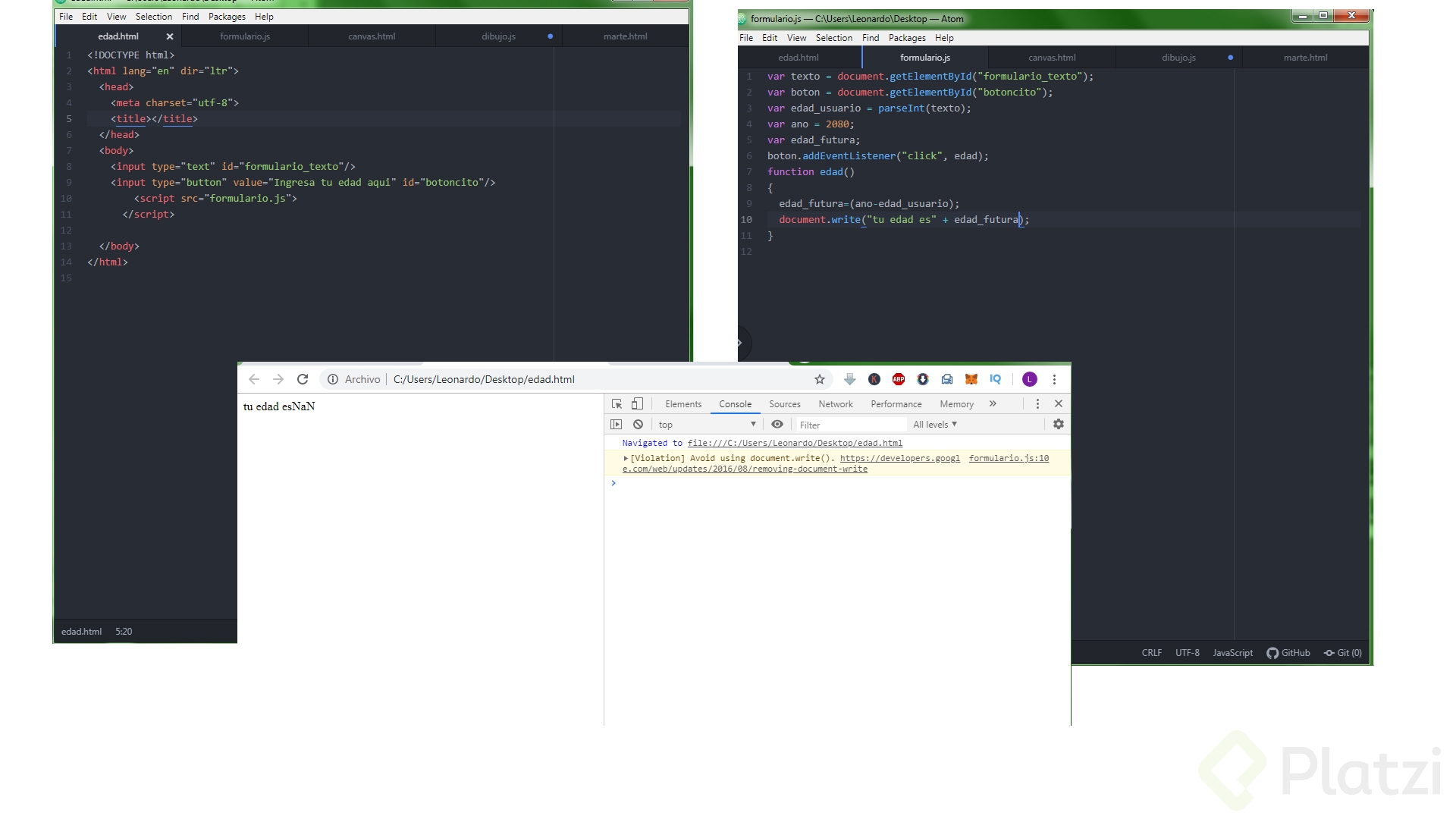Toggle the DevTools device toolbar
The image size is (1456, 819).
(638, 404)
